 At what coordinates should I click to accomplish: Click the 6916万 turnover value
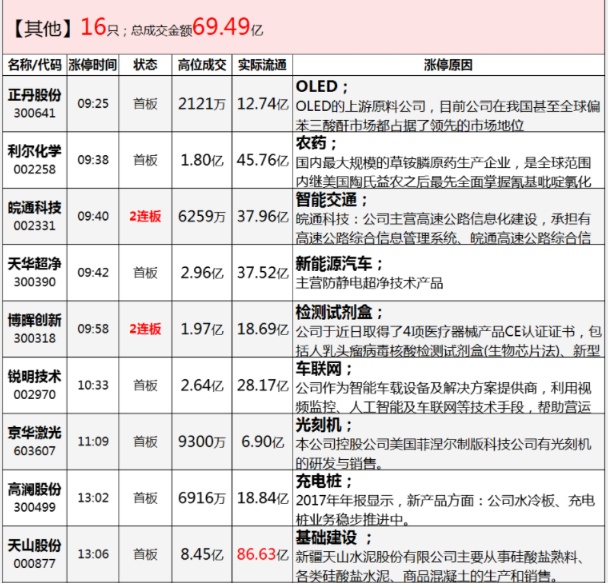point(202,498)
